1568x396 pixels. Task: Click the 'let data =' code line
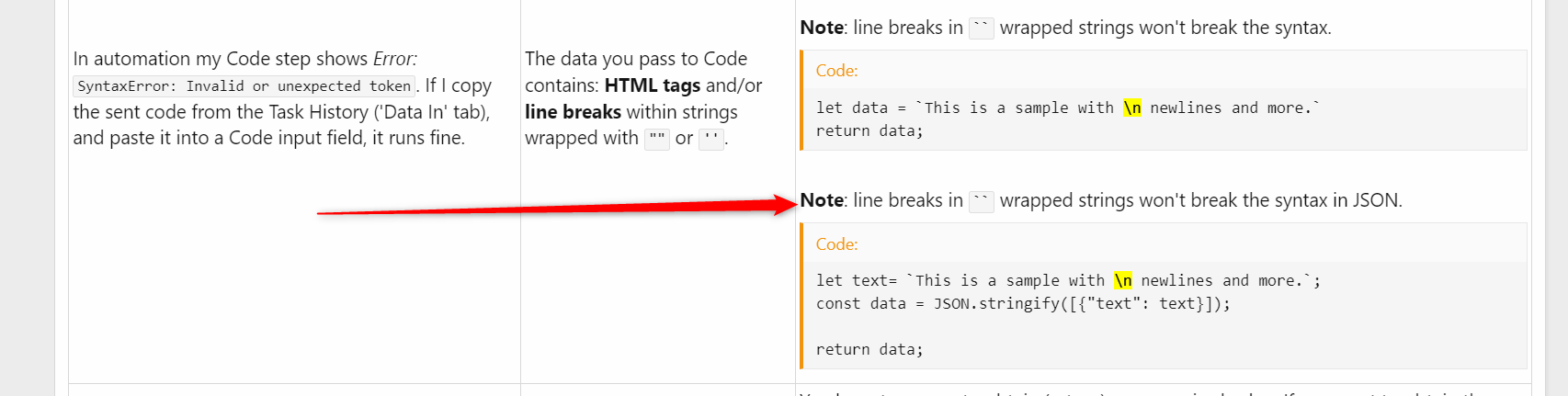coord(1068,108)
